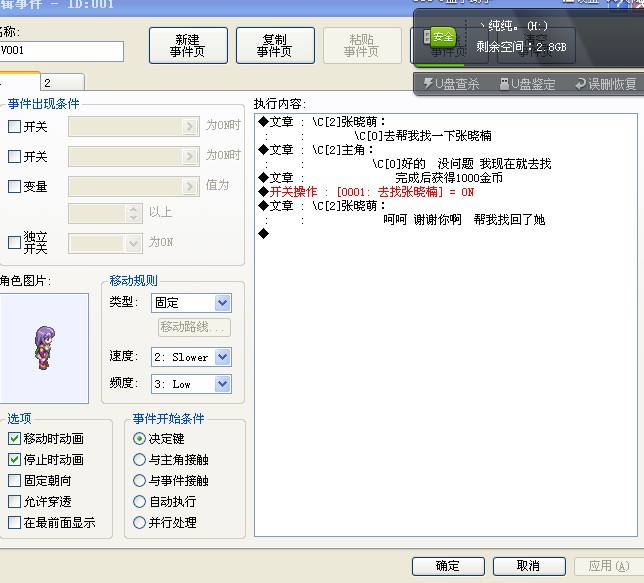Open 频度 dropdown showing 3: Low
Screen dimensions: 644x583
click(191, 384)
